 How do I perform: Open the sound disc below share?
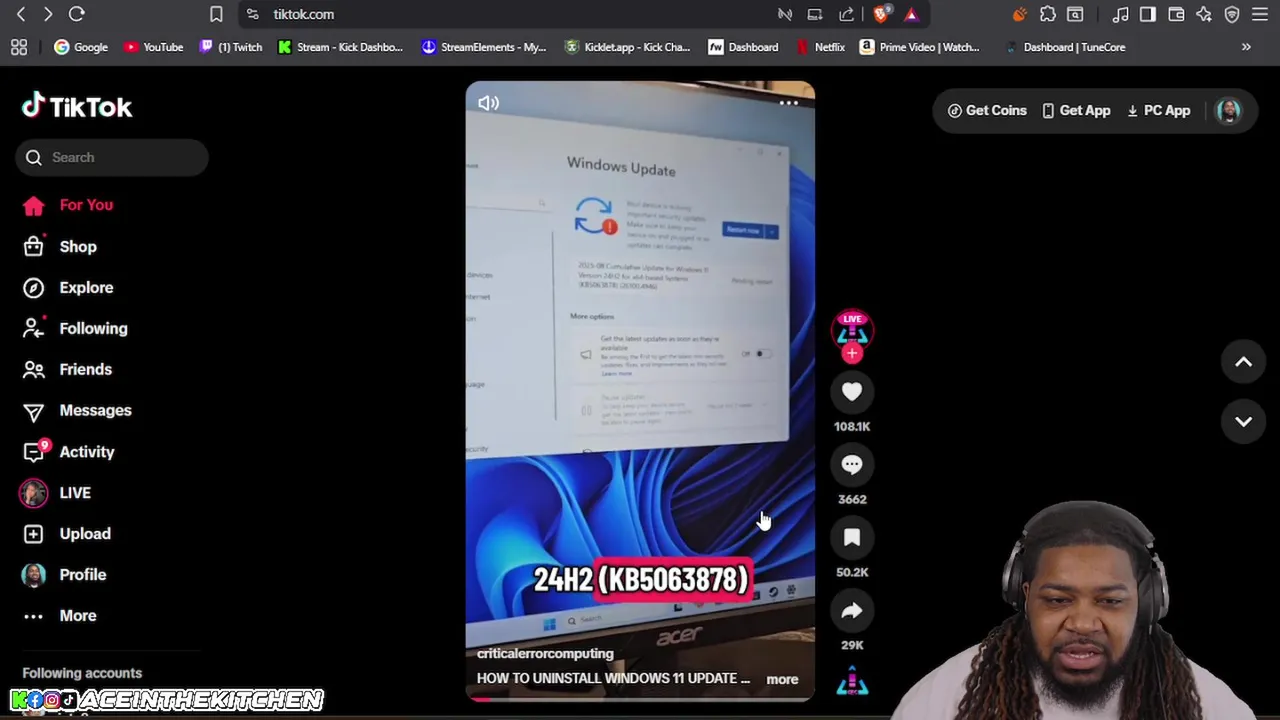pos(852,682)
